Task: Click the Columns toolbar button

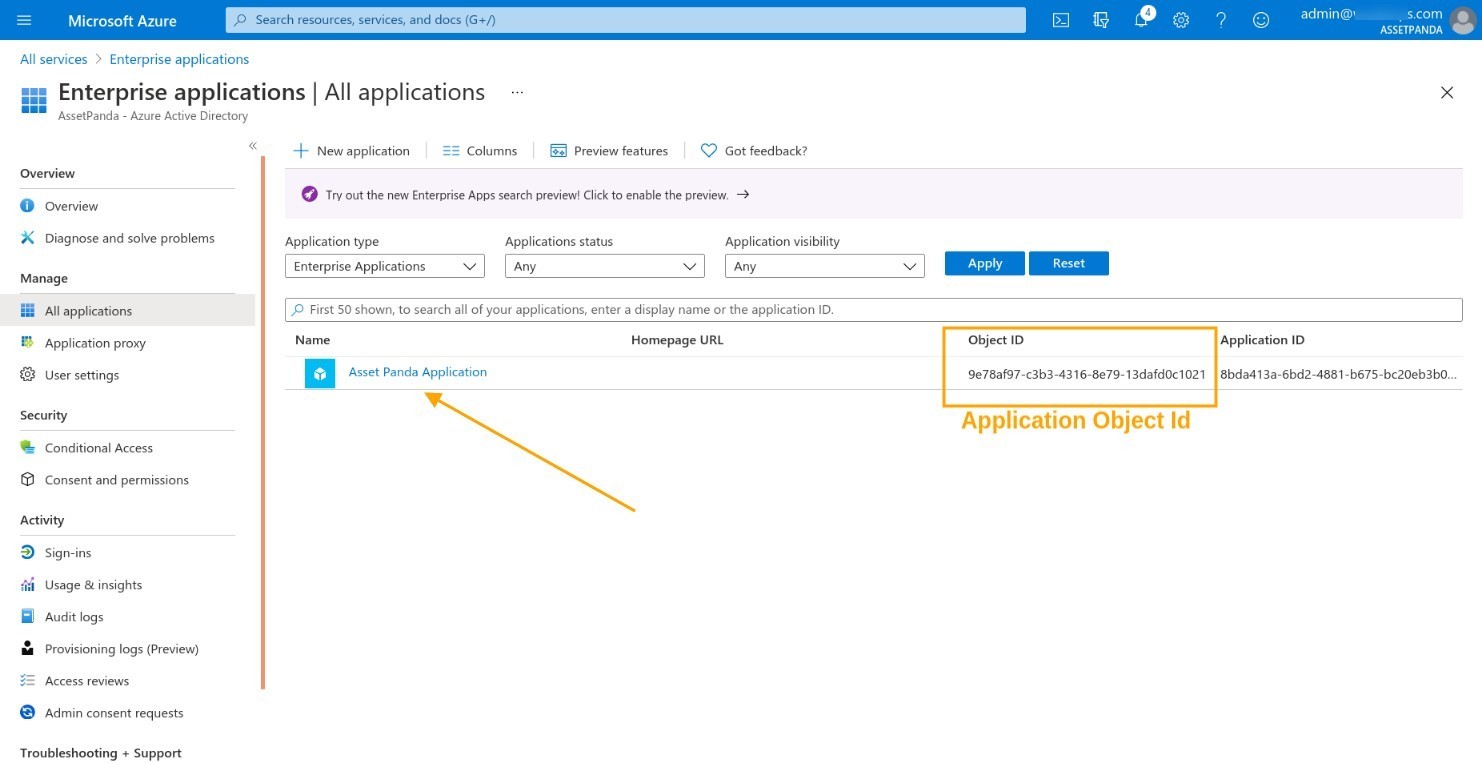Action: [x=480, y=151]
